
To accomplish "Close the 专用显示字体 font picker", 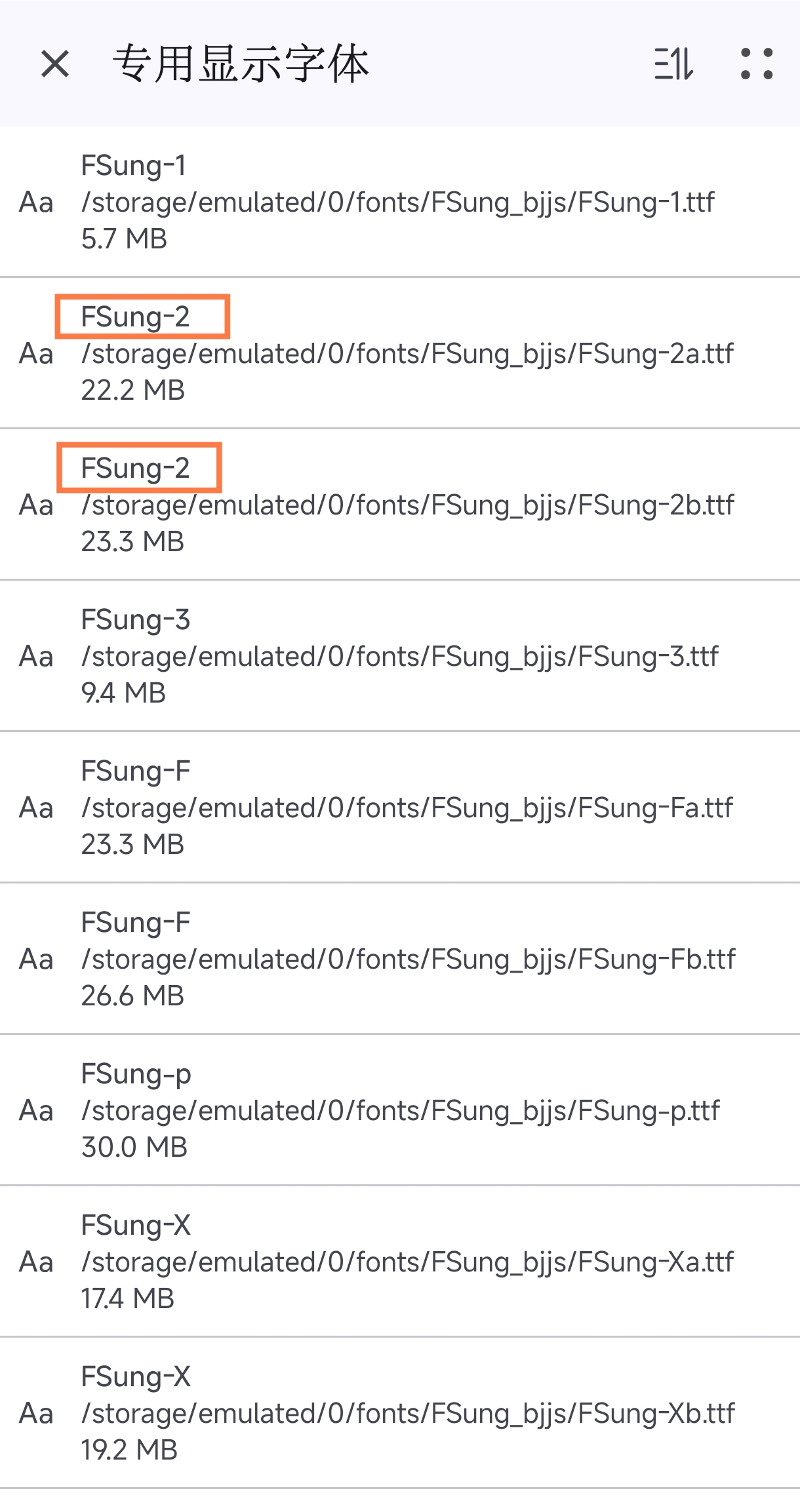I will point(55,64).
